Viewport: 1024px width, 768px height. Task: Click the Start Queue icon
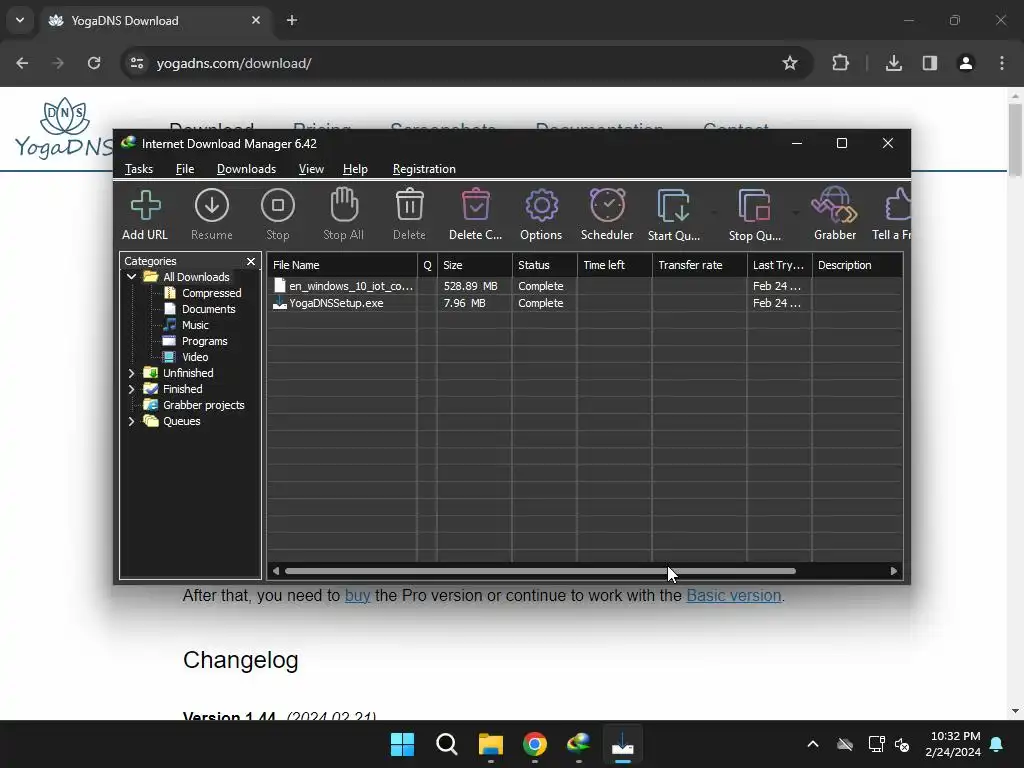pos(673,214)
